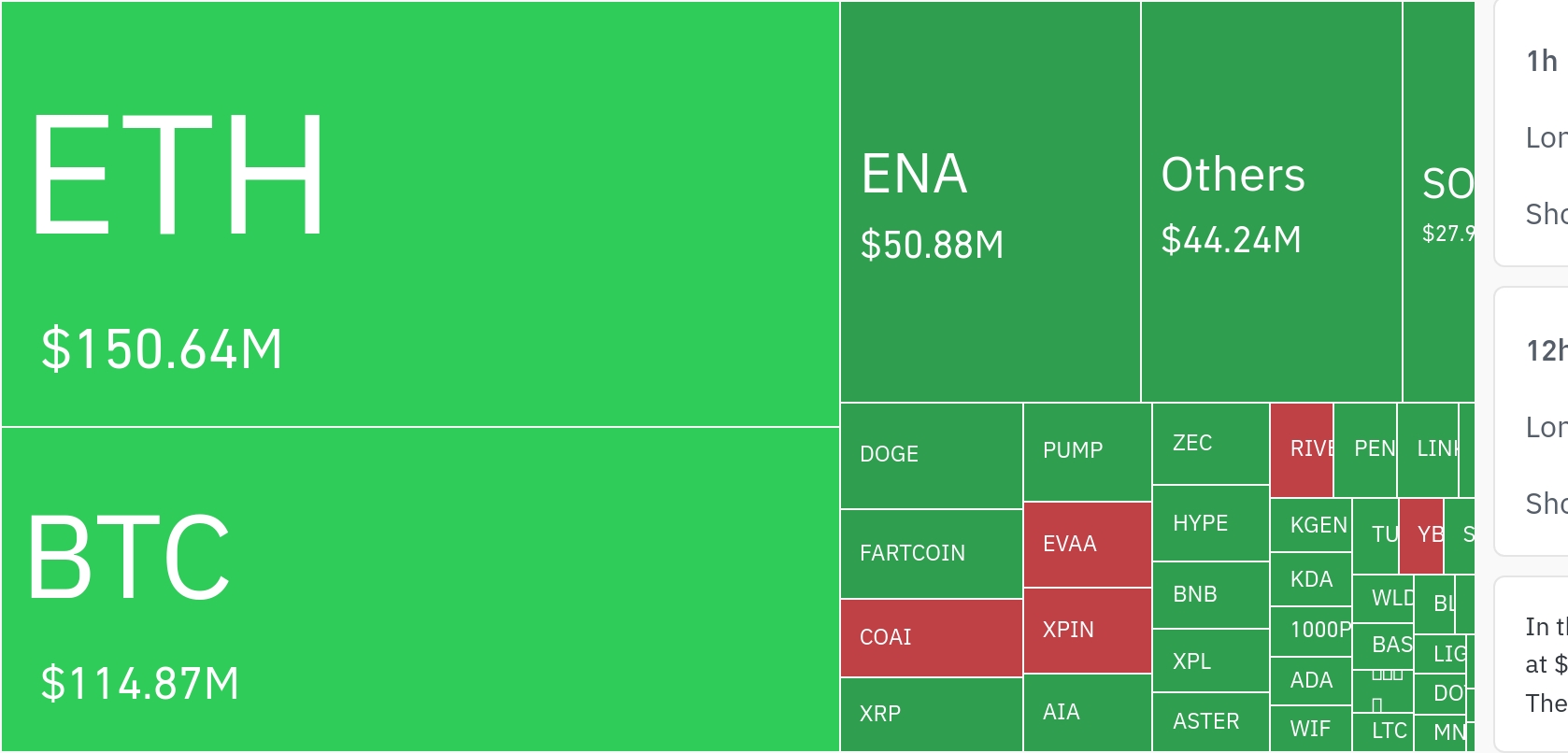Screen dimensions: 1568x753
Task: Select the BNB block
Action: coord(1210,595)
